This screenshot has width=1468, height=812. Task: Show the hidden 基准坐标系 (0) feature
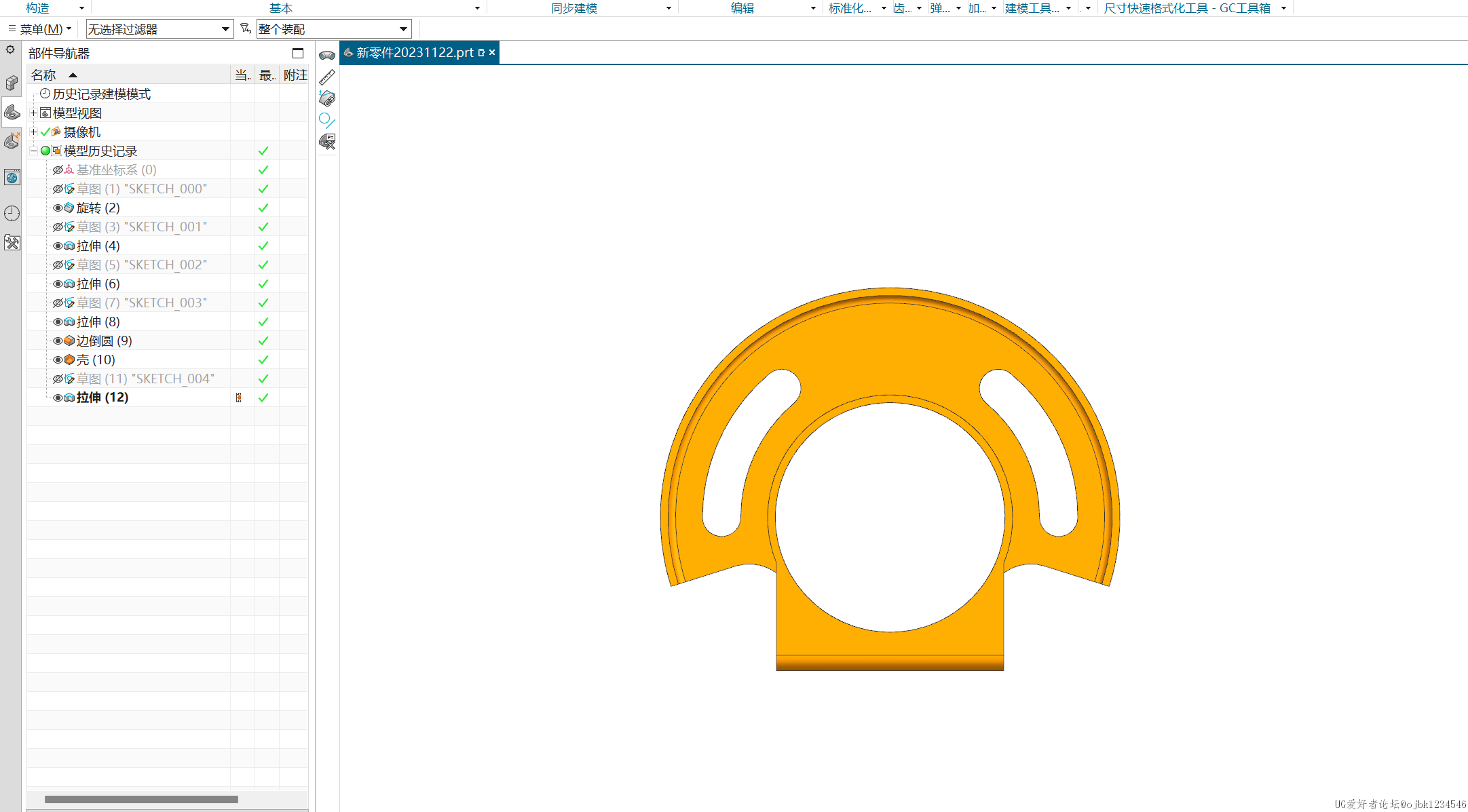coord(58,170)
